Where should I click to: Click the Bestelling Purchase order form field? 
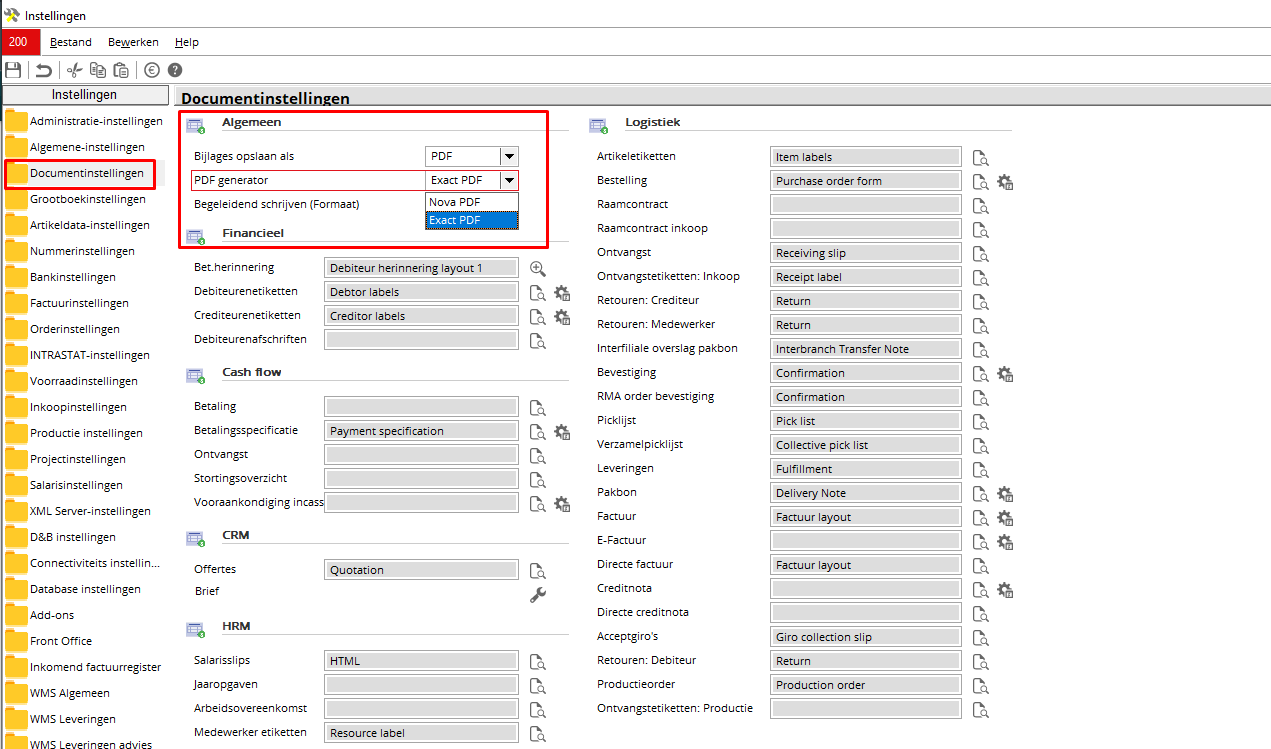(866, 181)
